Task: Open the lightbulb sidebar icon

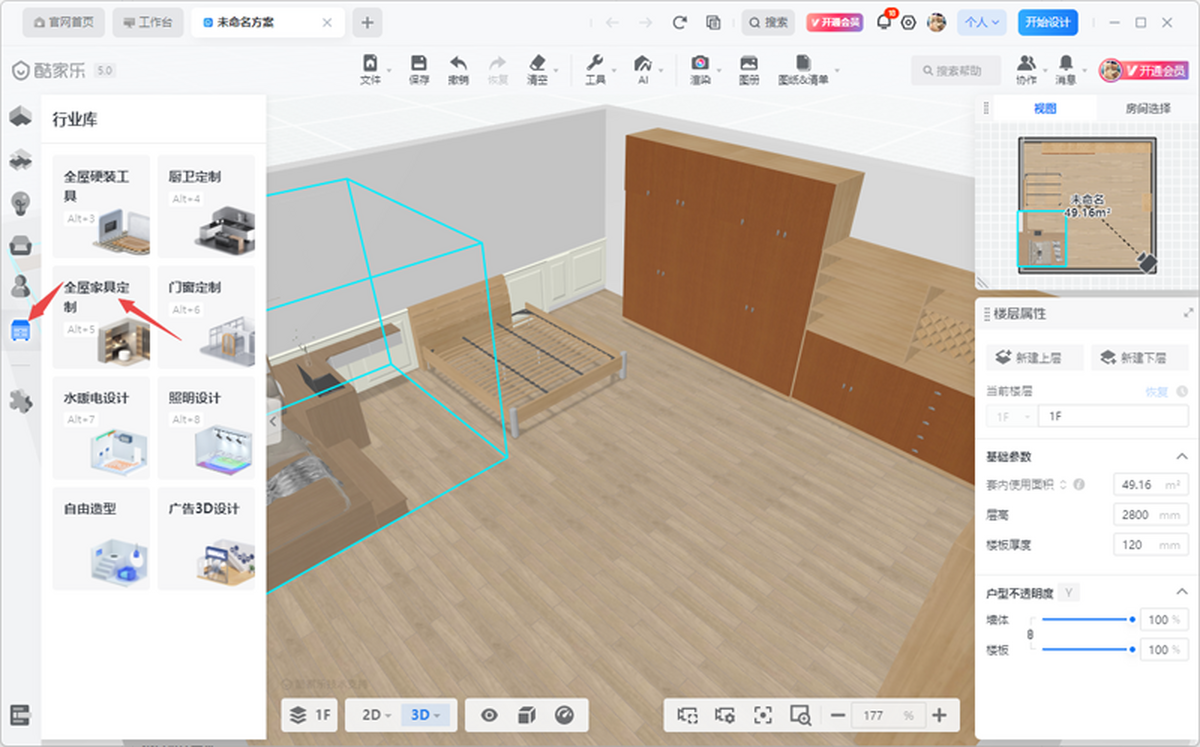Action: pyautogui.click(x=20, y=202)
